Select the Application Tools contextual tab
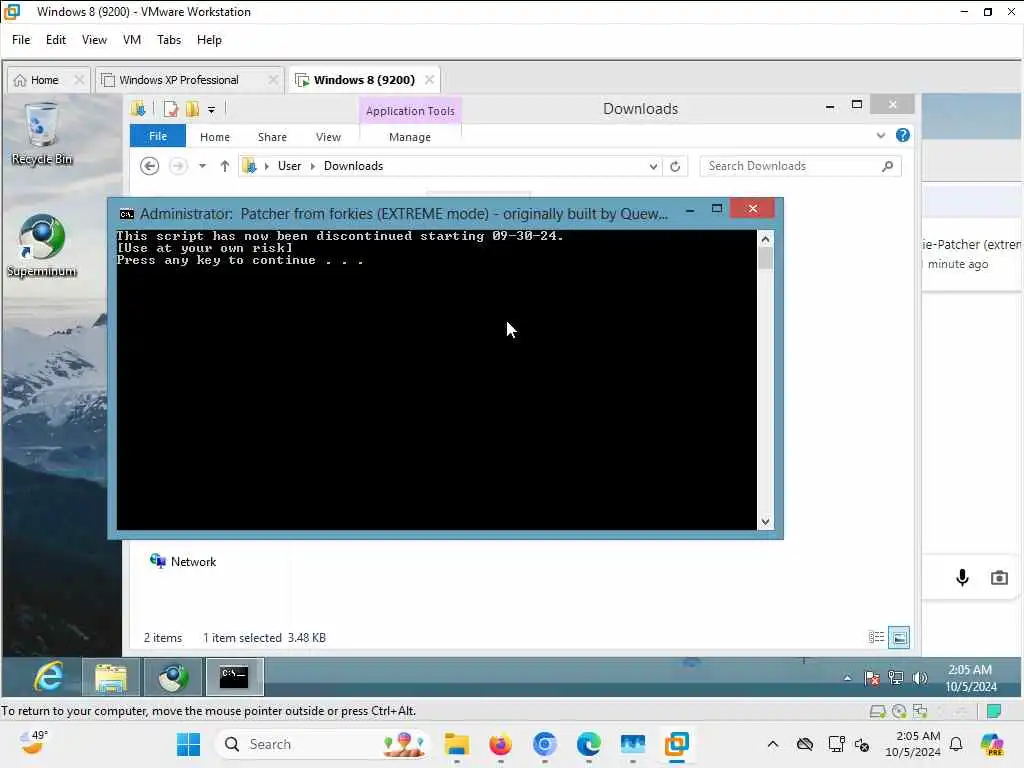This screenshot has width=1024, height=768. pos(410,111)
